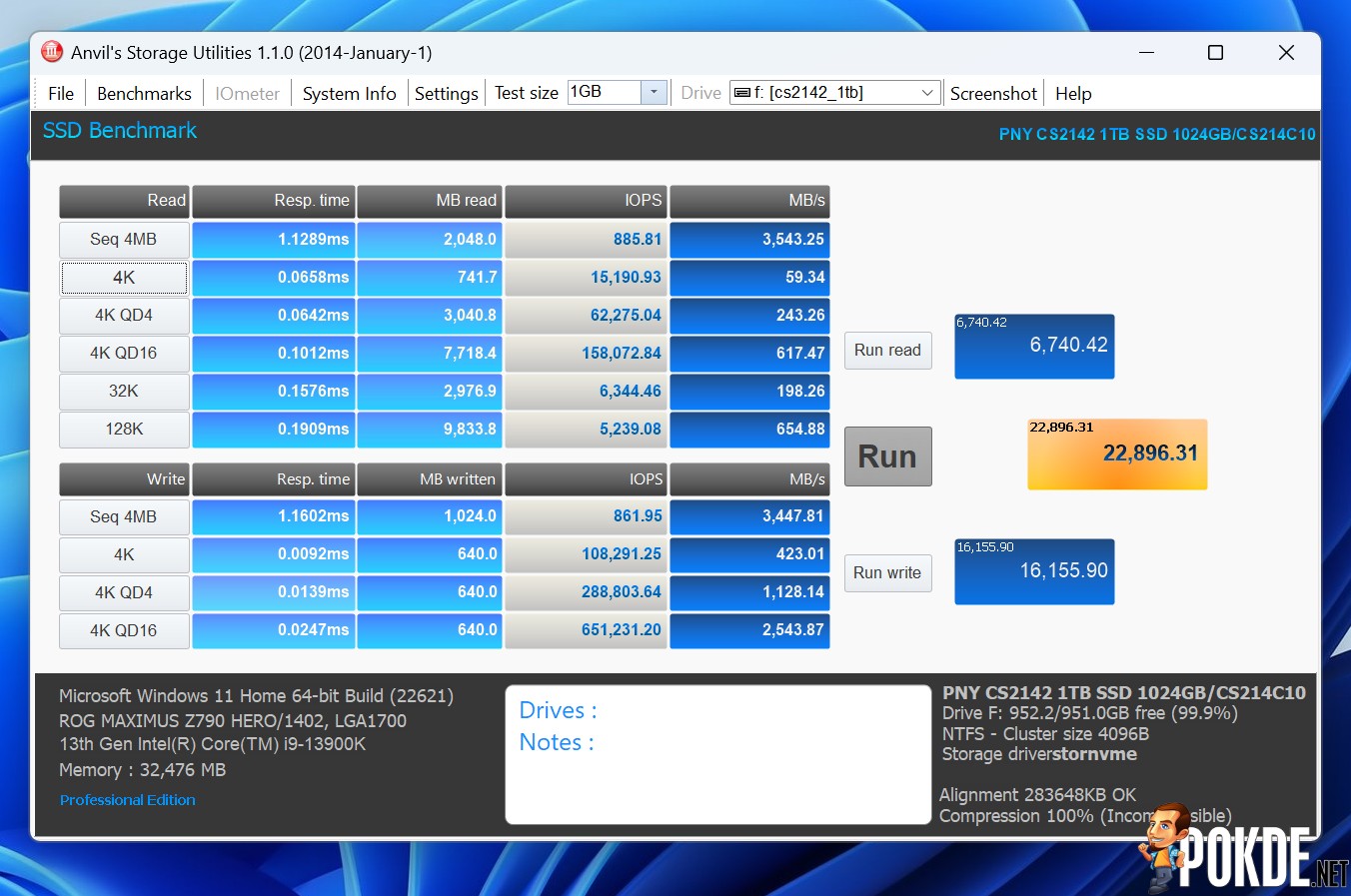Image resolution: width=1351 pixels, height=896 pixels.
Task: Click the write Seq 4MB speed 3,447.81
Action: 749,517
